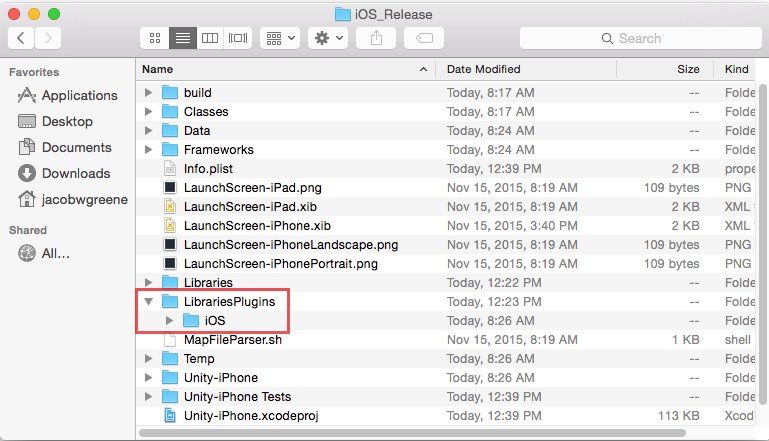Expand the iOS subfolder

(x=169, y=320)
